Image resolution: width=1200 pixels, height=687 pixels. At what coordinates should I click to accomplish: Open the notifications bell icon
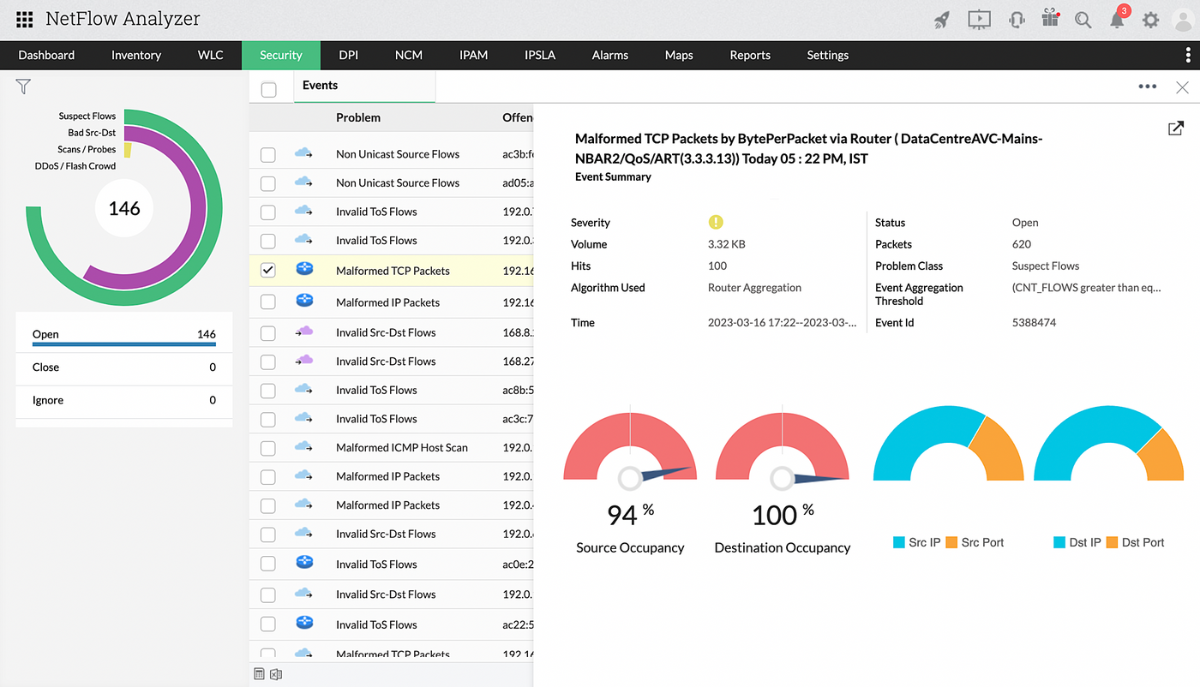(1117, 20)
